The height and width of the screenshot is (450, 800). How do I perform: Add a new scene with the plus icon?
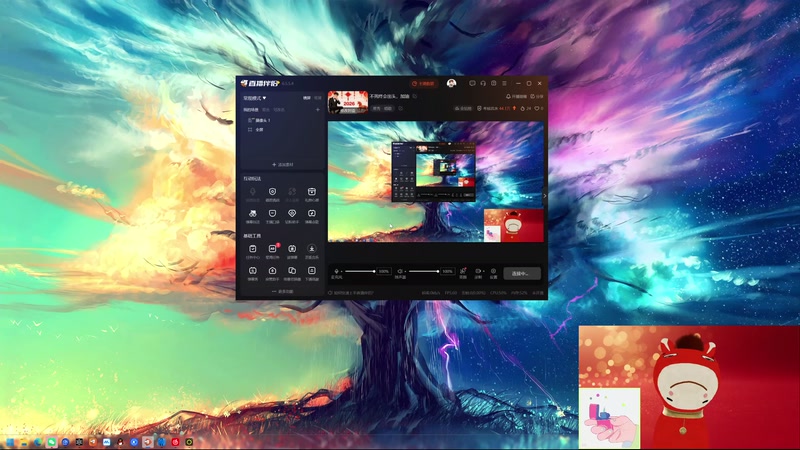317,110
